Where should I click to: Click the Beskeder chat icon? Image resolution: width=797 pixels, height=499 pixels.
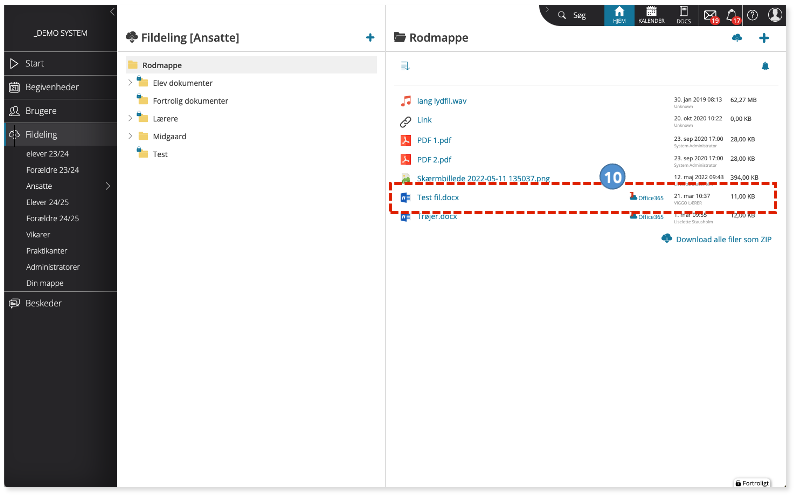(x=14, y=303)
